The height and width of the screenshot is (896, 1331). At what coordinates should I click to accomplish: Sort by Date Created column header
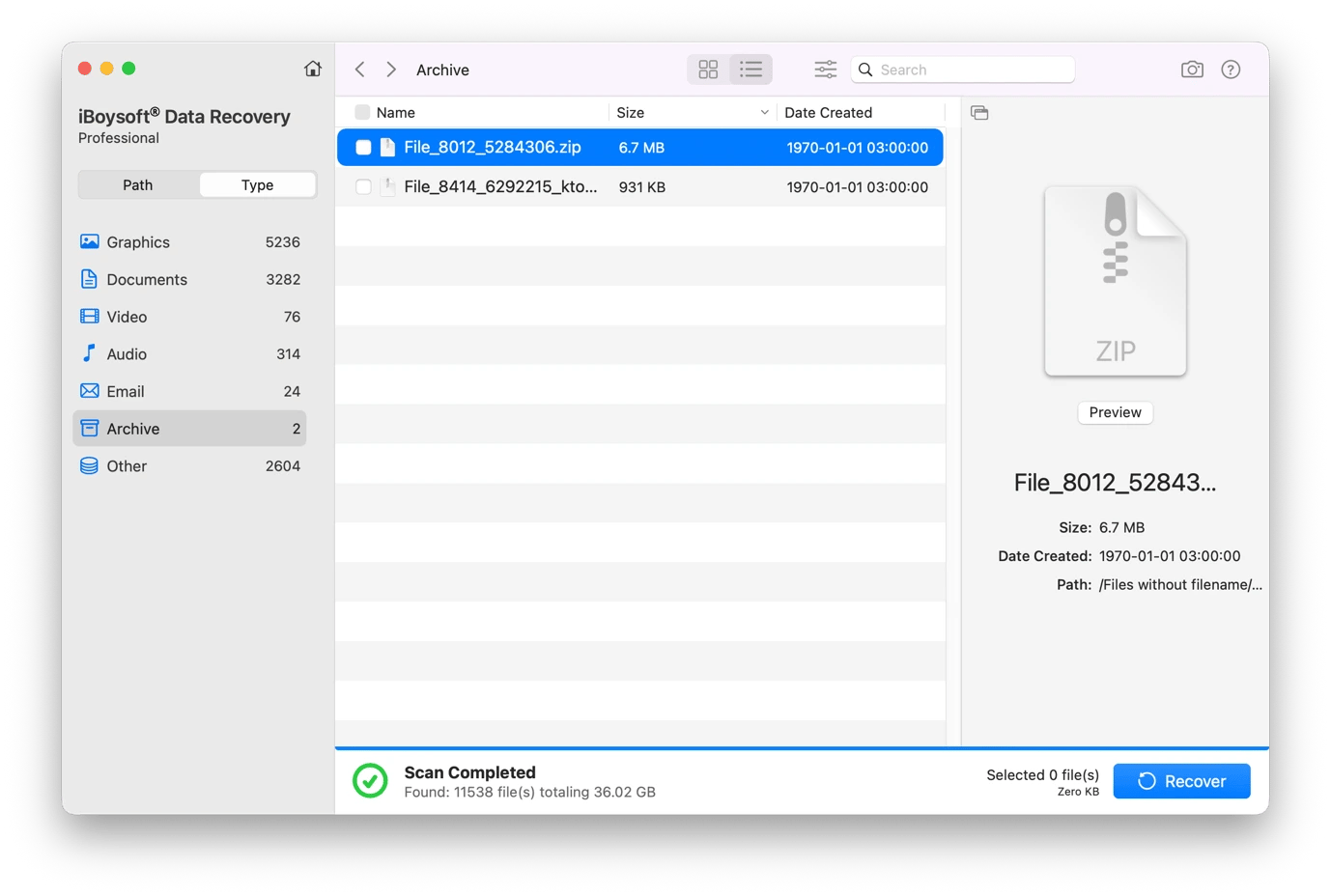[x=828, y=113]
